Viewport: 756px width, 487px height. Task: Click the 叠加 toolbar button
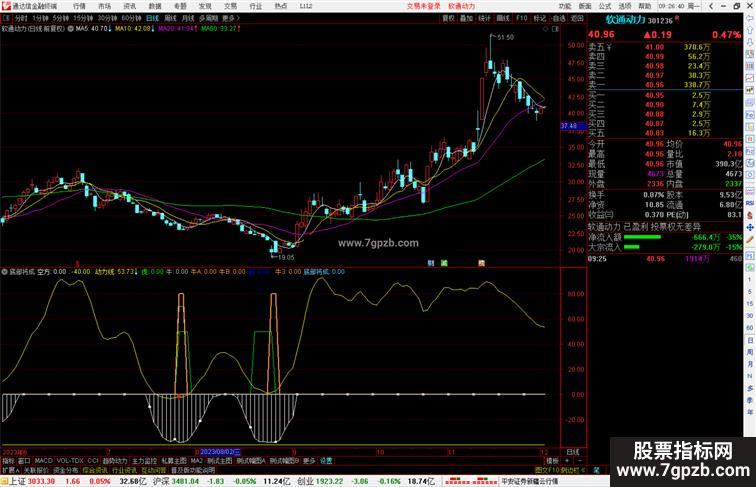click(466, 18)
